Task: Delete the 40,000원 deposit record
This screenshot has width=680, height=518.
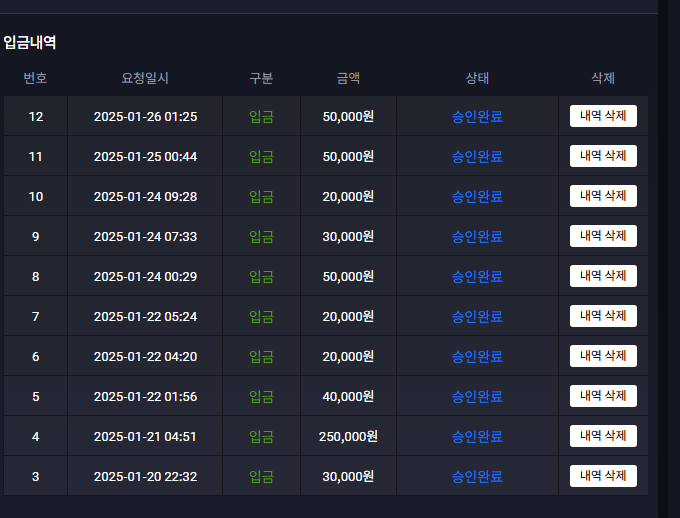Action: [603, 396]
